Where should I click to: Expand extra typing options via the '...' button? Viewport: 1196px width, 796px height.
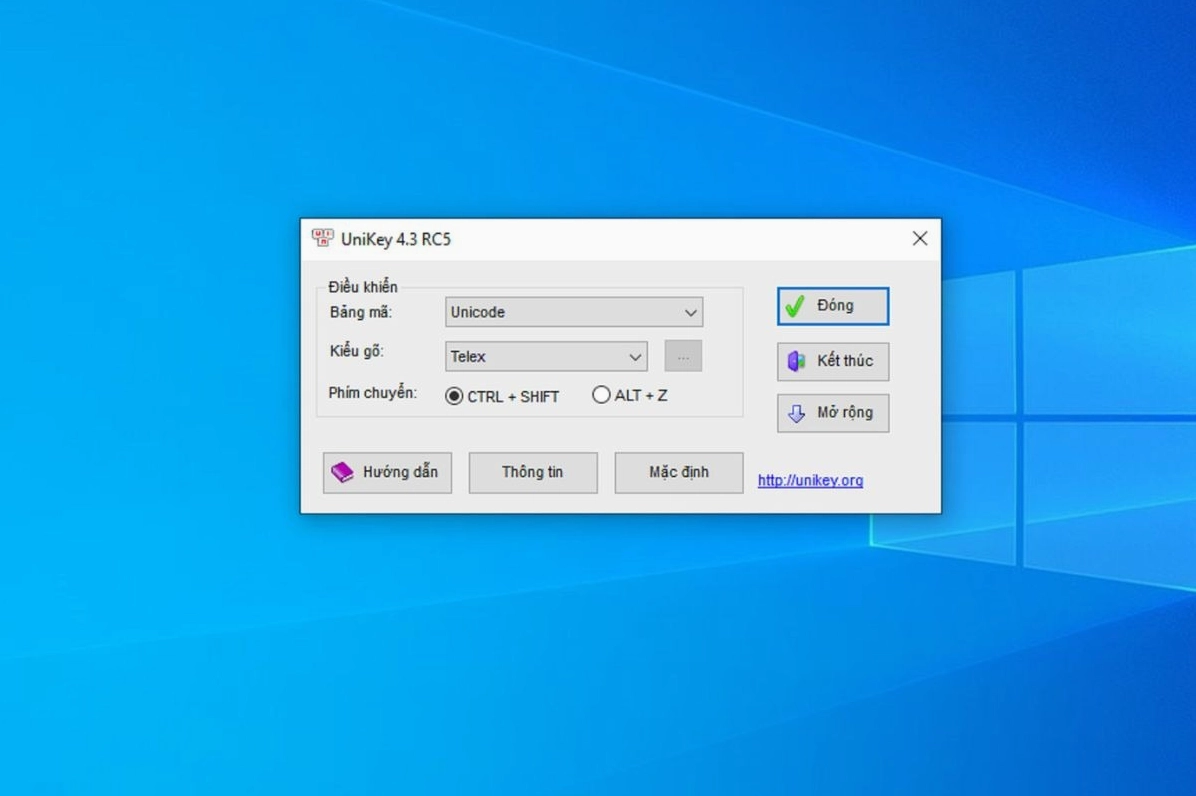pyautogui.click(x=683, y=355)
